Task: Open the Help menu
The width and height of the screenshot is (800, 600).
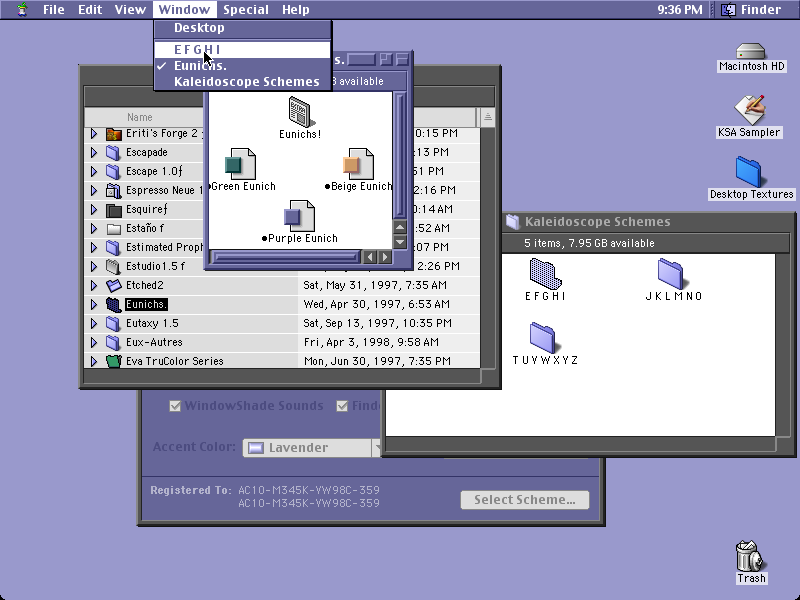Action: tap(296, 9)
